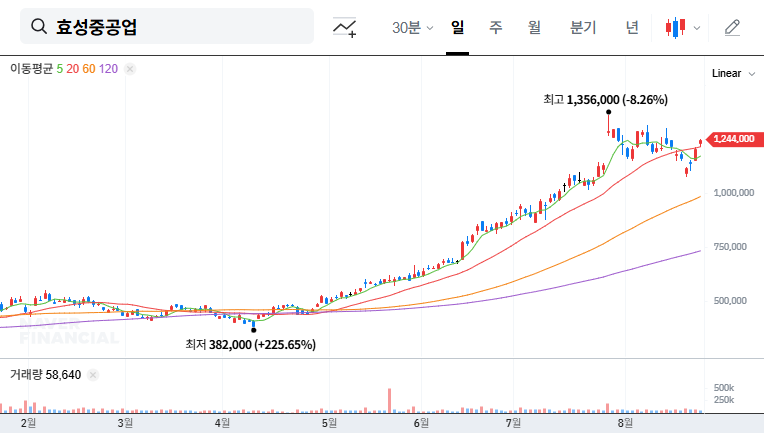The image size is (764, 433).
Task: Click the tallest volume bar in late May
Action: coord(390,401)
